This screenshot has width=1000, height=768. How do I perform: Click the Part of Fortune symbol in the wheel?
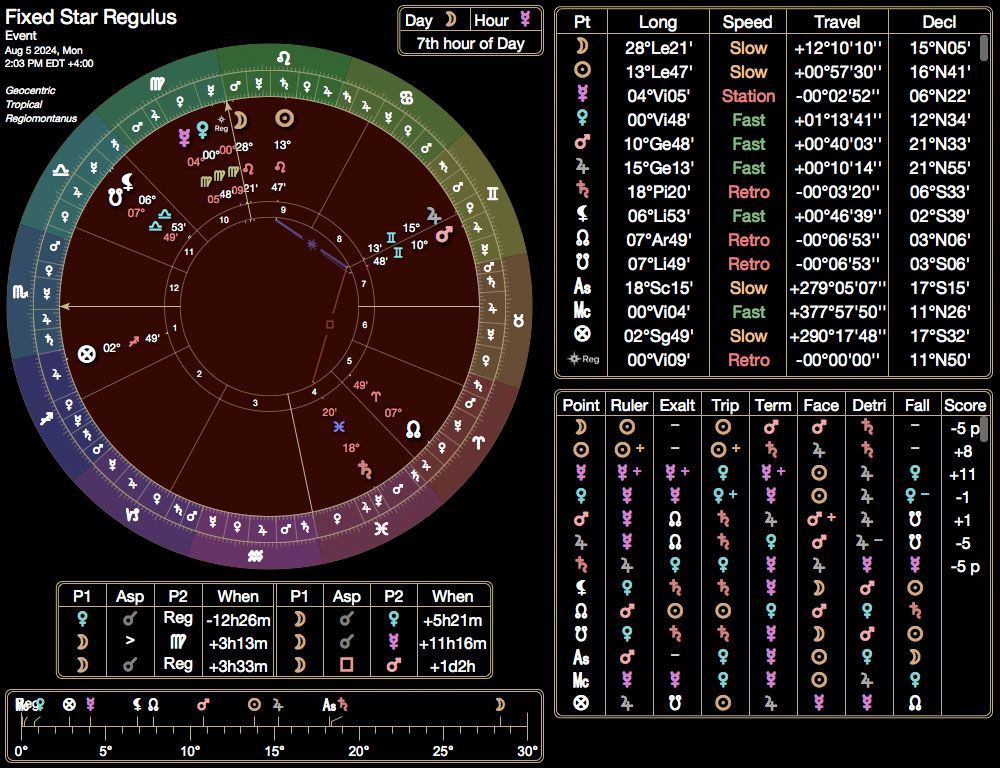click(86, 353)
